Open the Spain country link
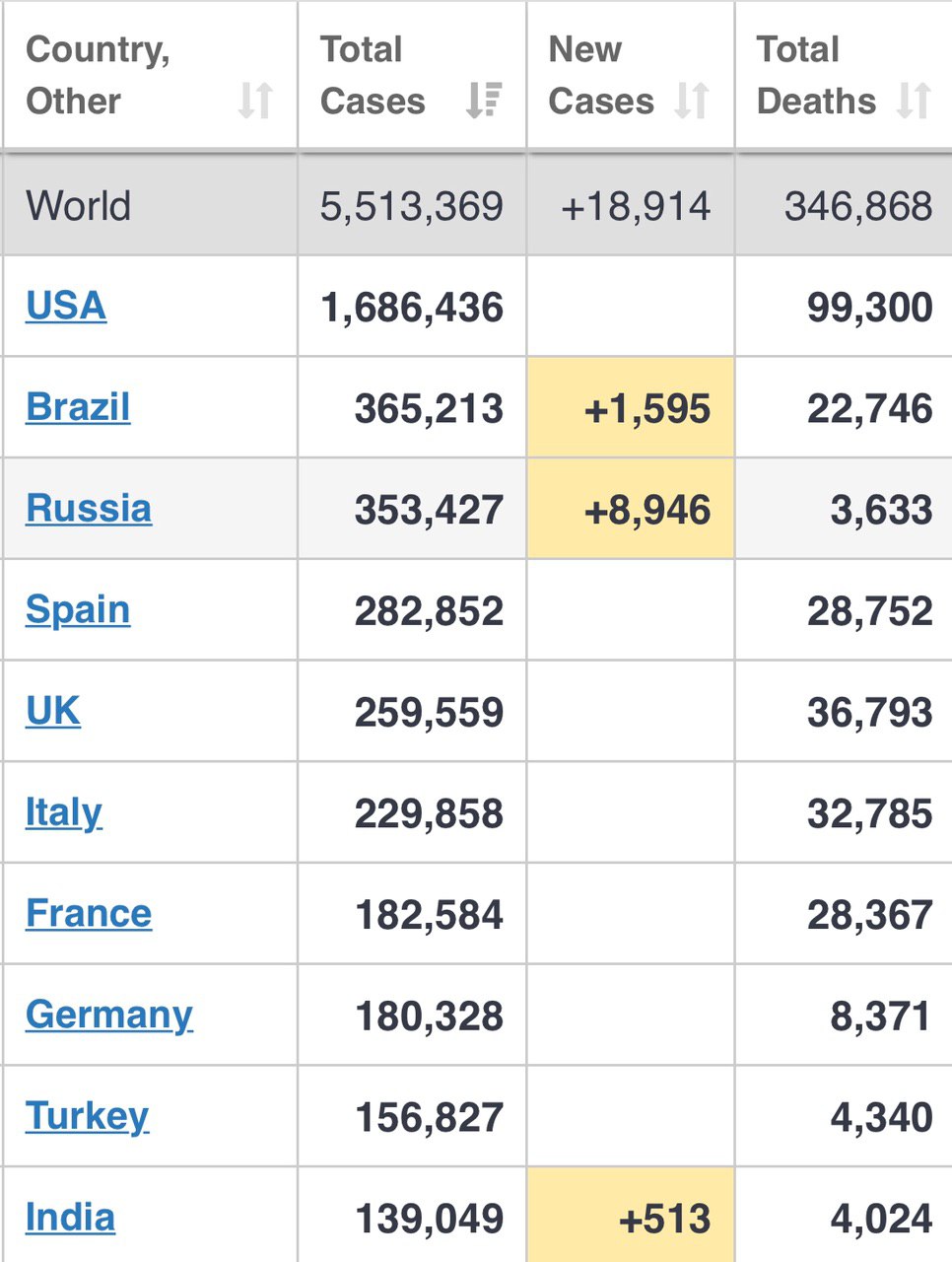Viewport: 952px width, 1262px height. click(x=78, y=610)
